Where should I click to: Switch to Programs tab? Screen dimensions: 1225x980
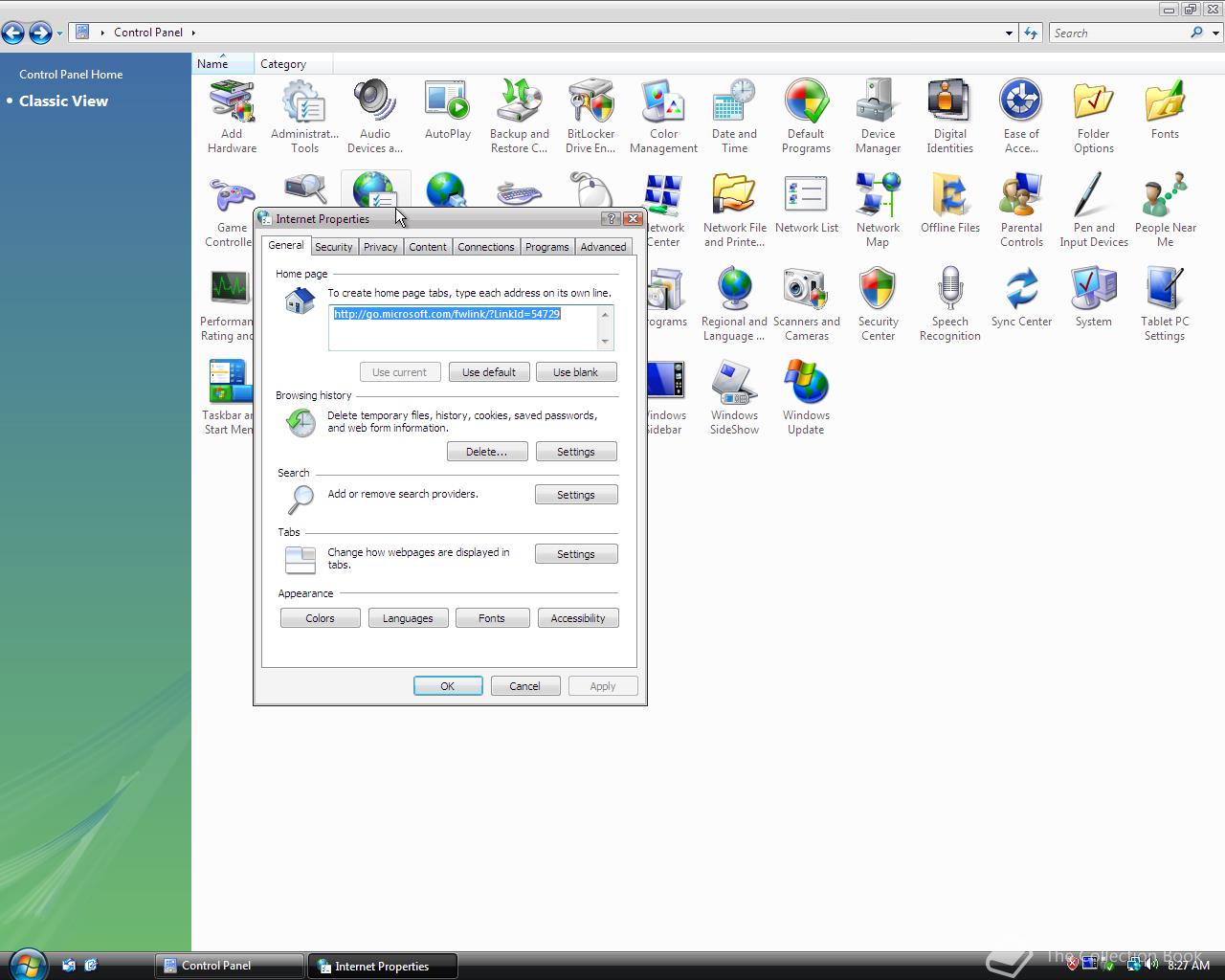coord(546,247)
